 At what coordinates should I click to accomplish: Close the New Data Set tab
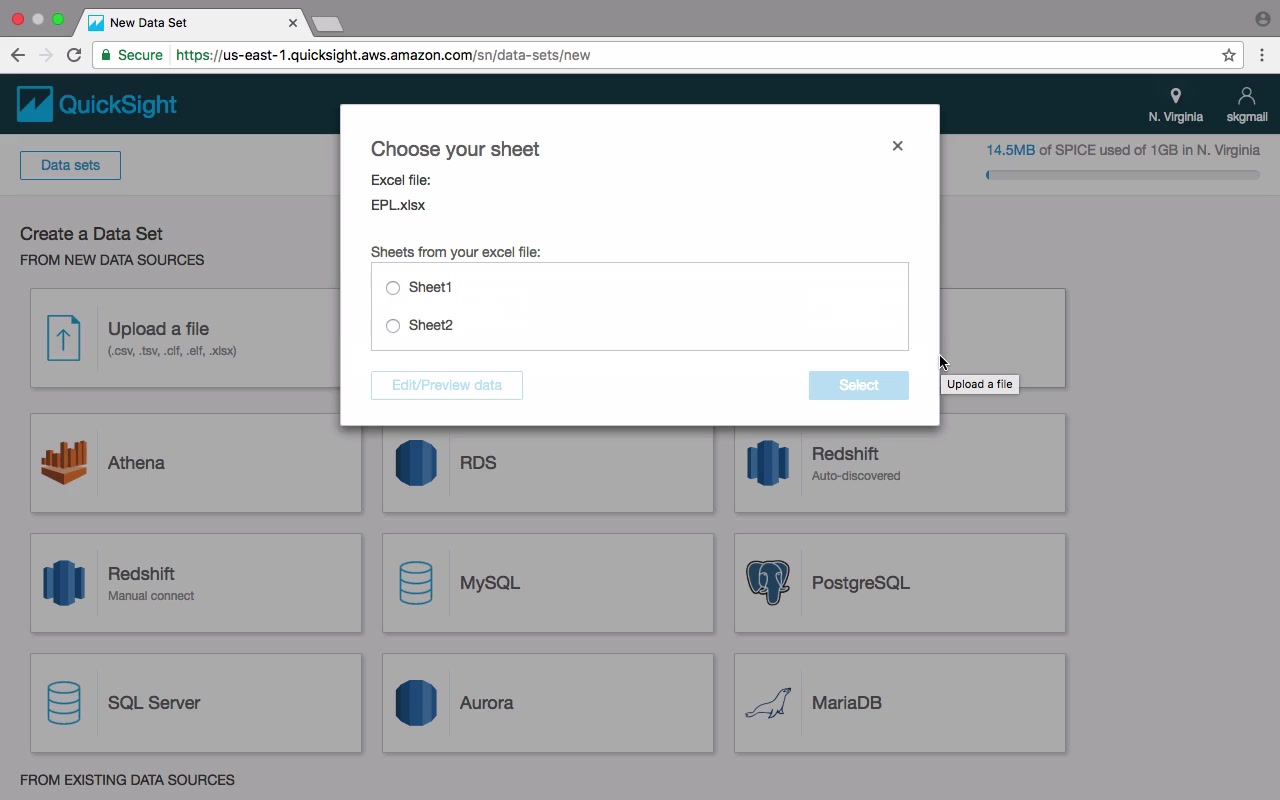click(293, 22)
